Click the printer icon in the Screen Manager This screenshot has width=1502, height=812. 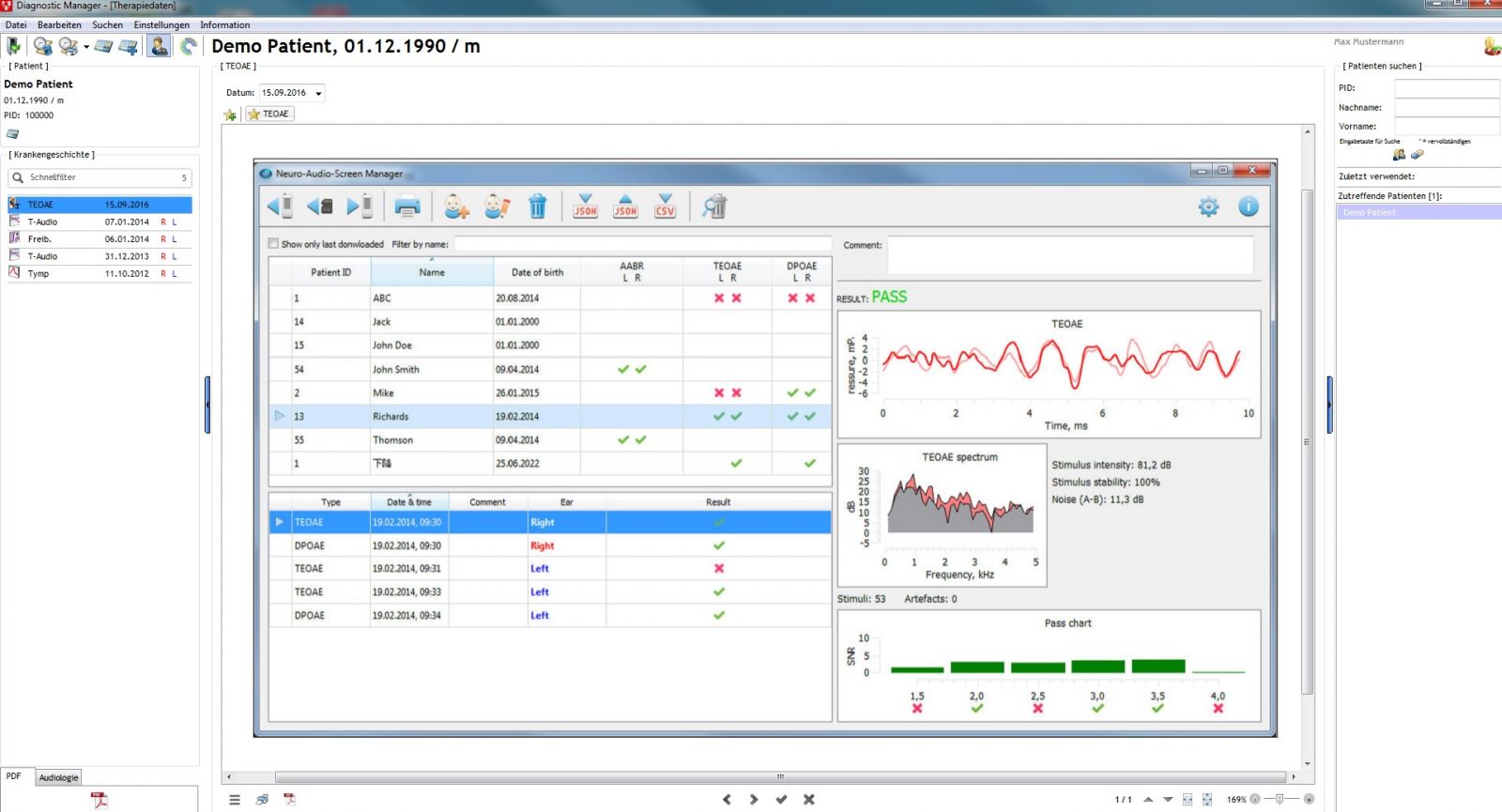click(x=407, y=207)
